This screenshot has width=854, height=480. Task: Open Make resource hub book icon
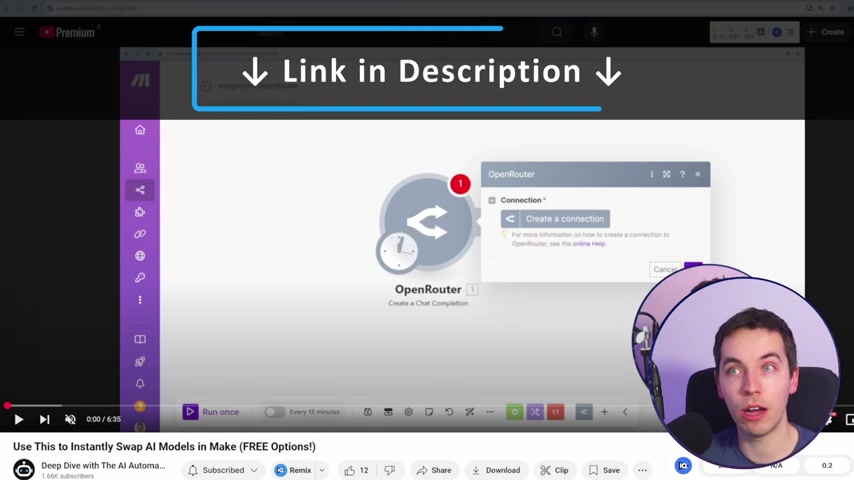pos(140,339)
